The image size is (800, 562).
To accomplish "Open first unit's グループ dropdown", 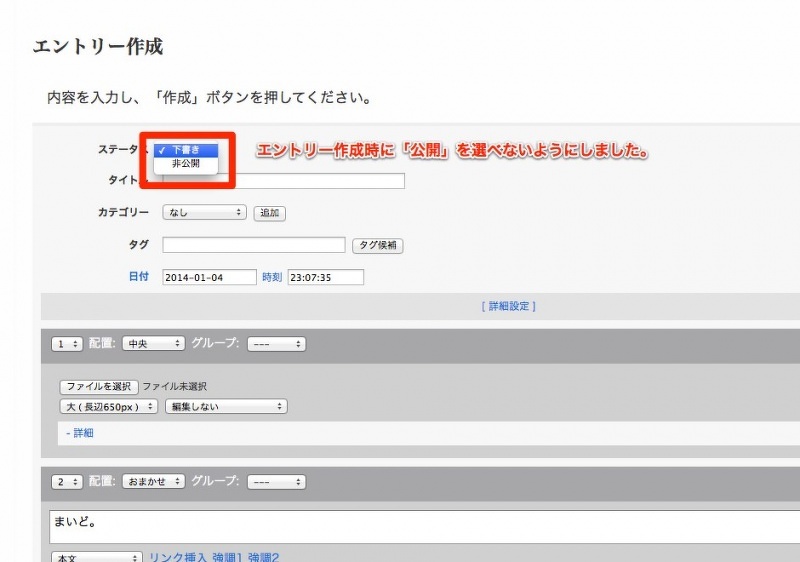I will [276, 344].
